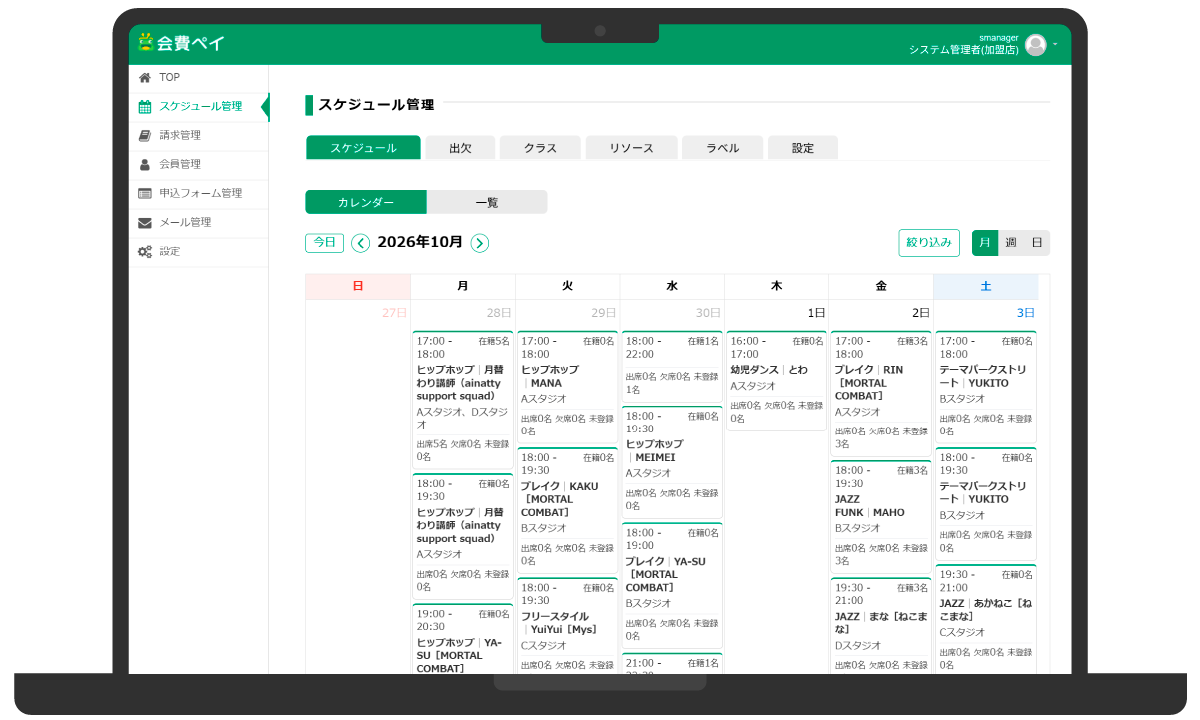Open the リソース tab
1200x720 pixels.
pos(632,148)
